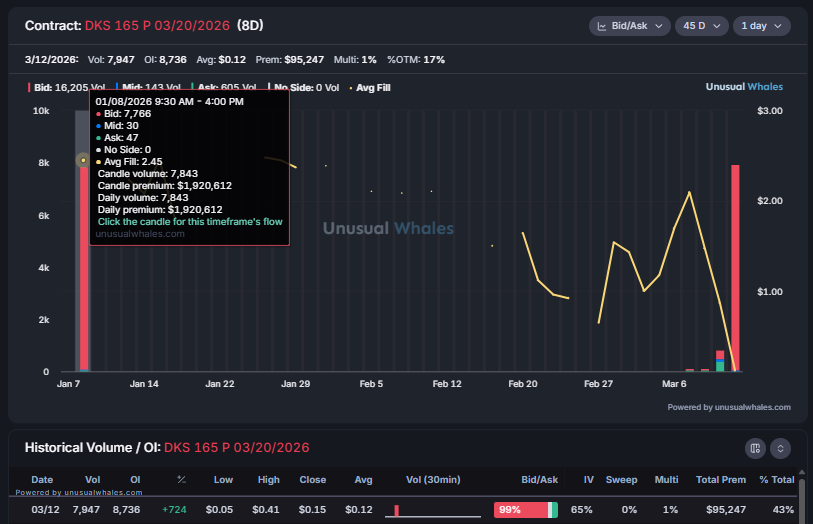This screenshot has height=524, width=813.
Task: Sort table by Total Prem column
Action: click(x=721, y=479)
